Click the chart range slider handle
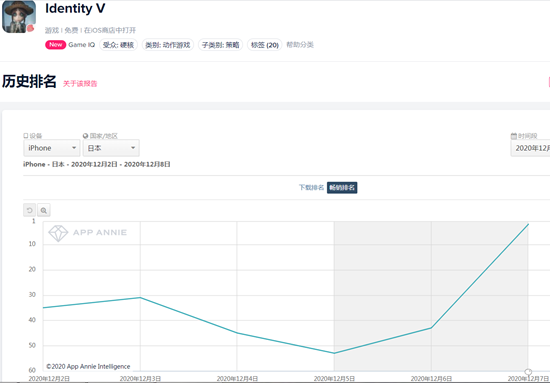The height and width of the screenshot is (383, 550). coord(528,372)
